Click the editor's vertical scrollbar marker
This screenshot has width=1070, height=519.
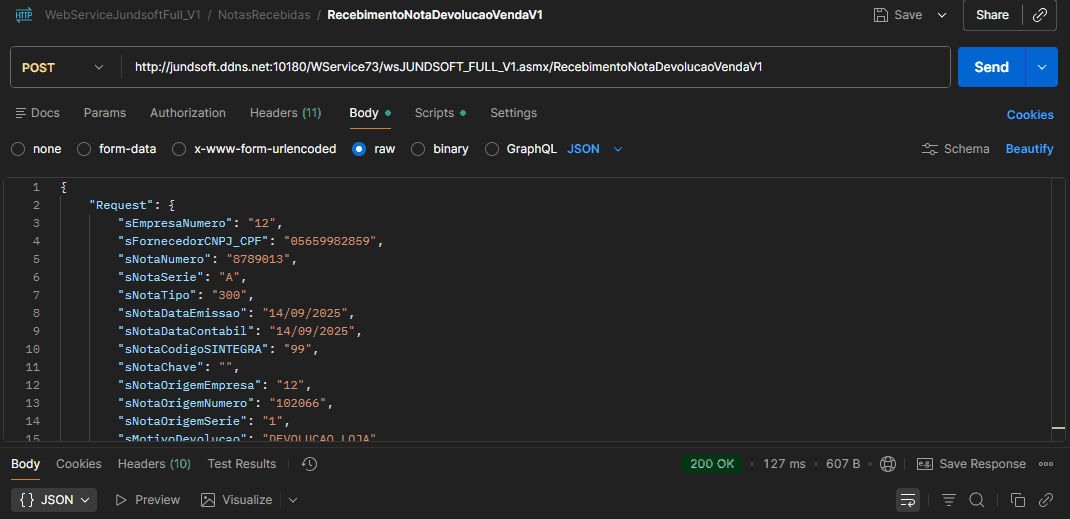pyautogui.click(x=1058, y=427)
